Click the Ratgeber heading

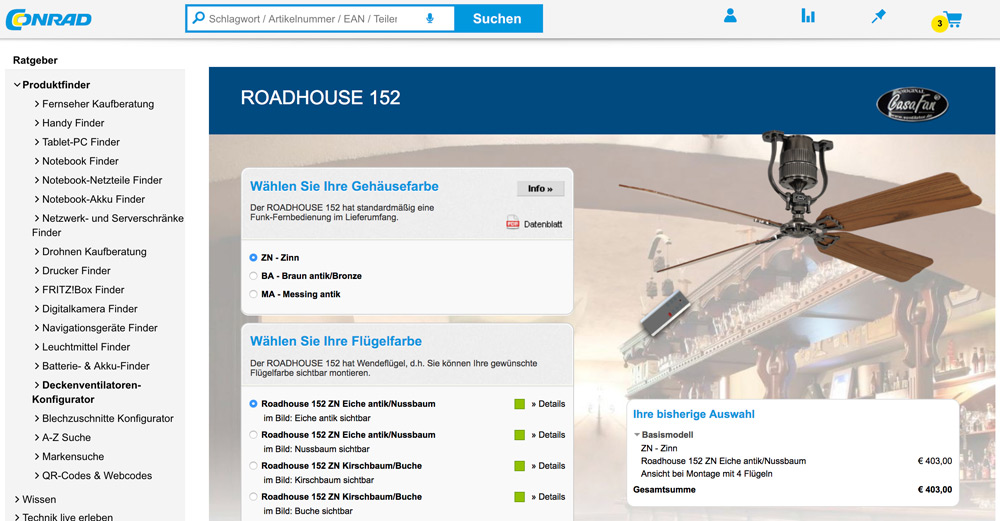tap(35, 61)
